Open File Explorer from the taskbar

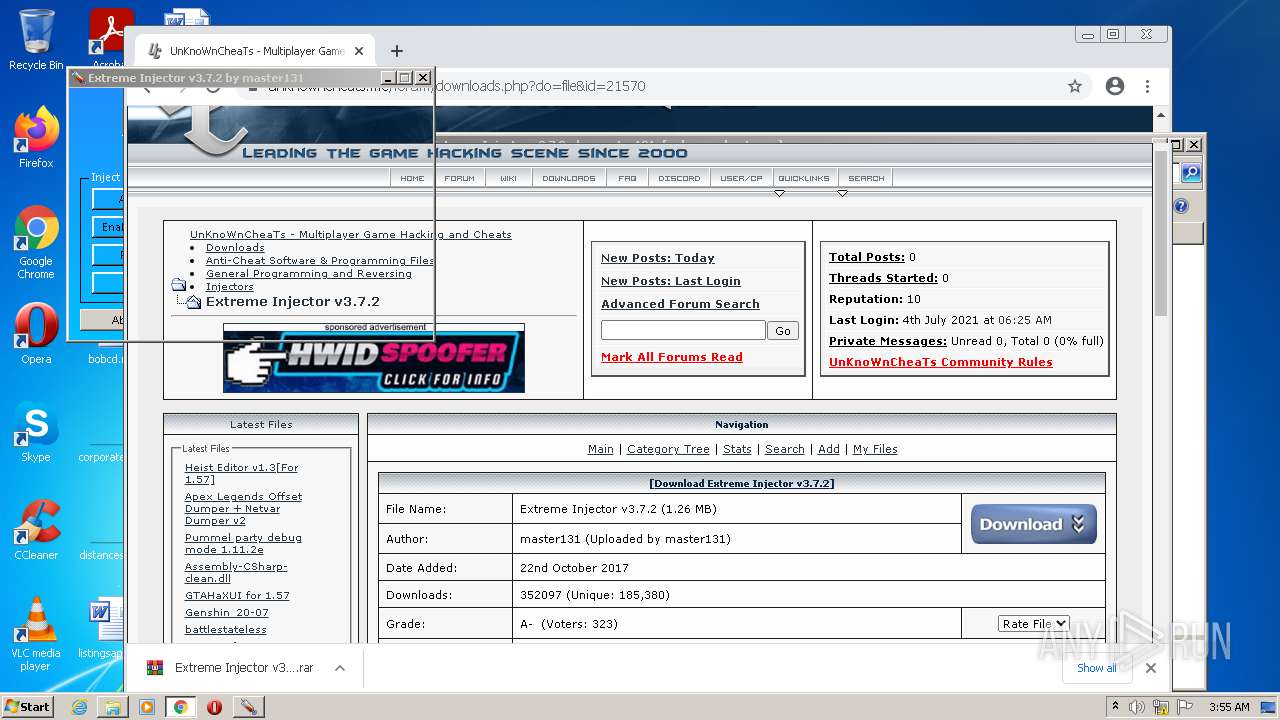pyautogui.click(x=113, y=707)
